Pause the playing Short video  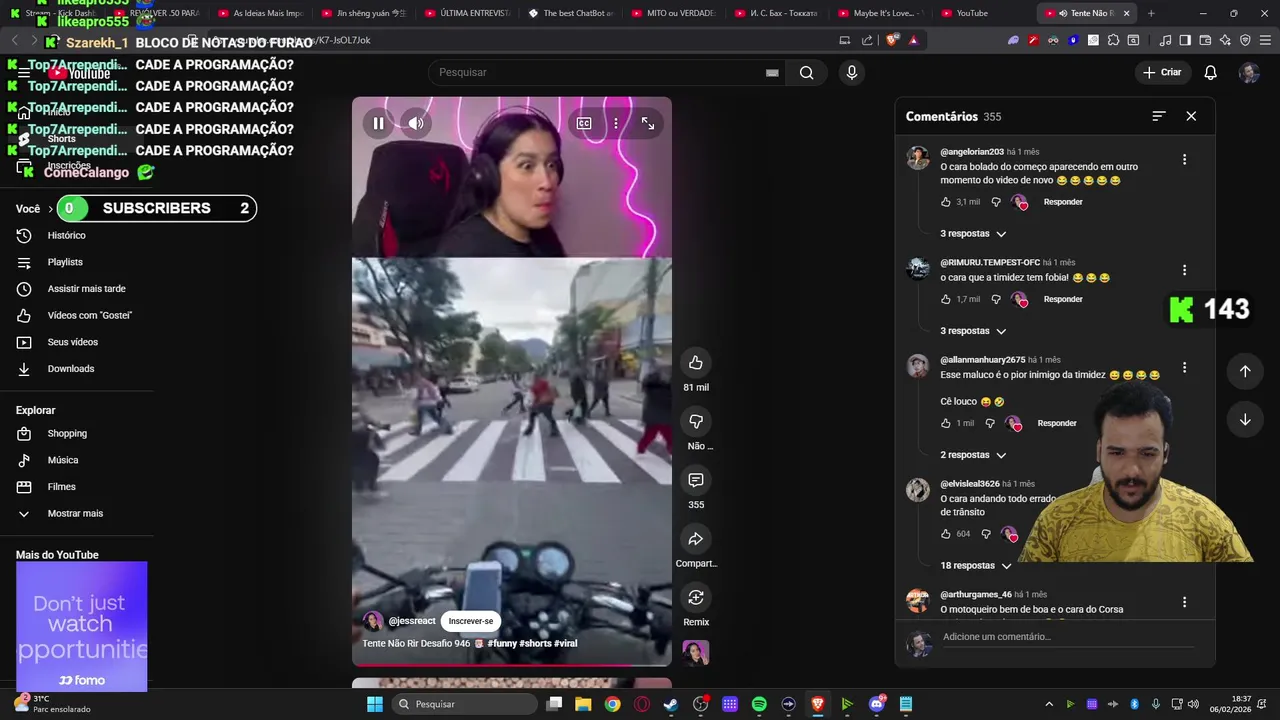click(x=378, y=123)
